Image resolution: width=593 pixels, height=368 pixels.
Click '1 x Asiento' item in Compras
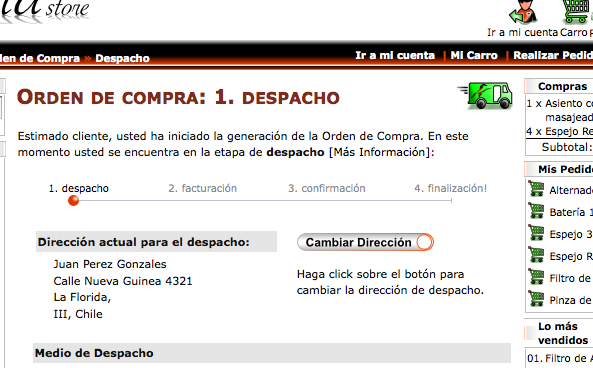tap(560, 110)
